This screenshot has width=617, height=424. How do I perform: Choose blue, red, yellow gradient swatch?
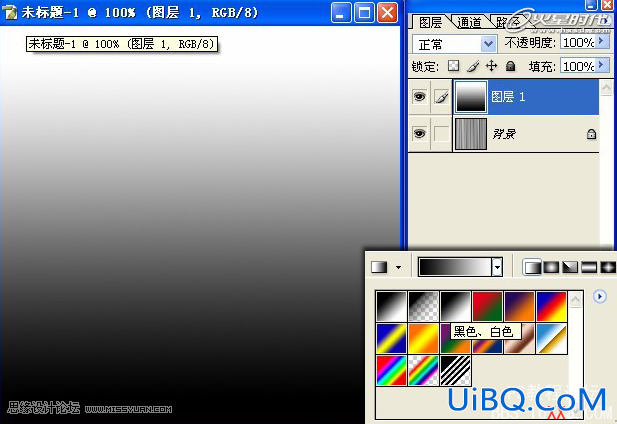551,307
